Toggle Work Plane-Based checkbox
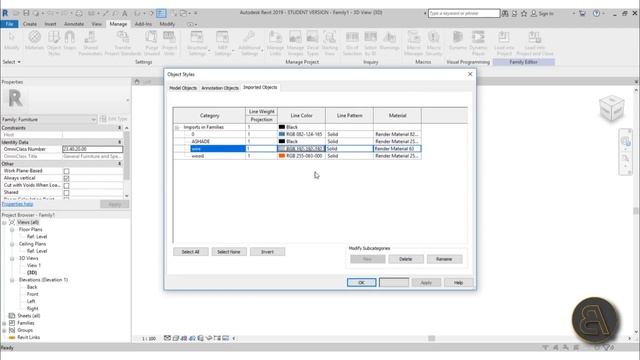 coord(67,171)
